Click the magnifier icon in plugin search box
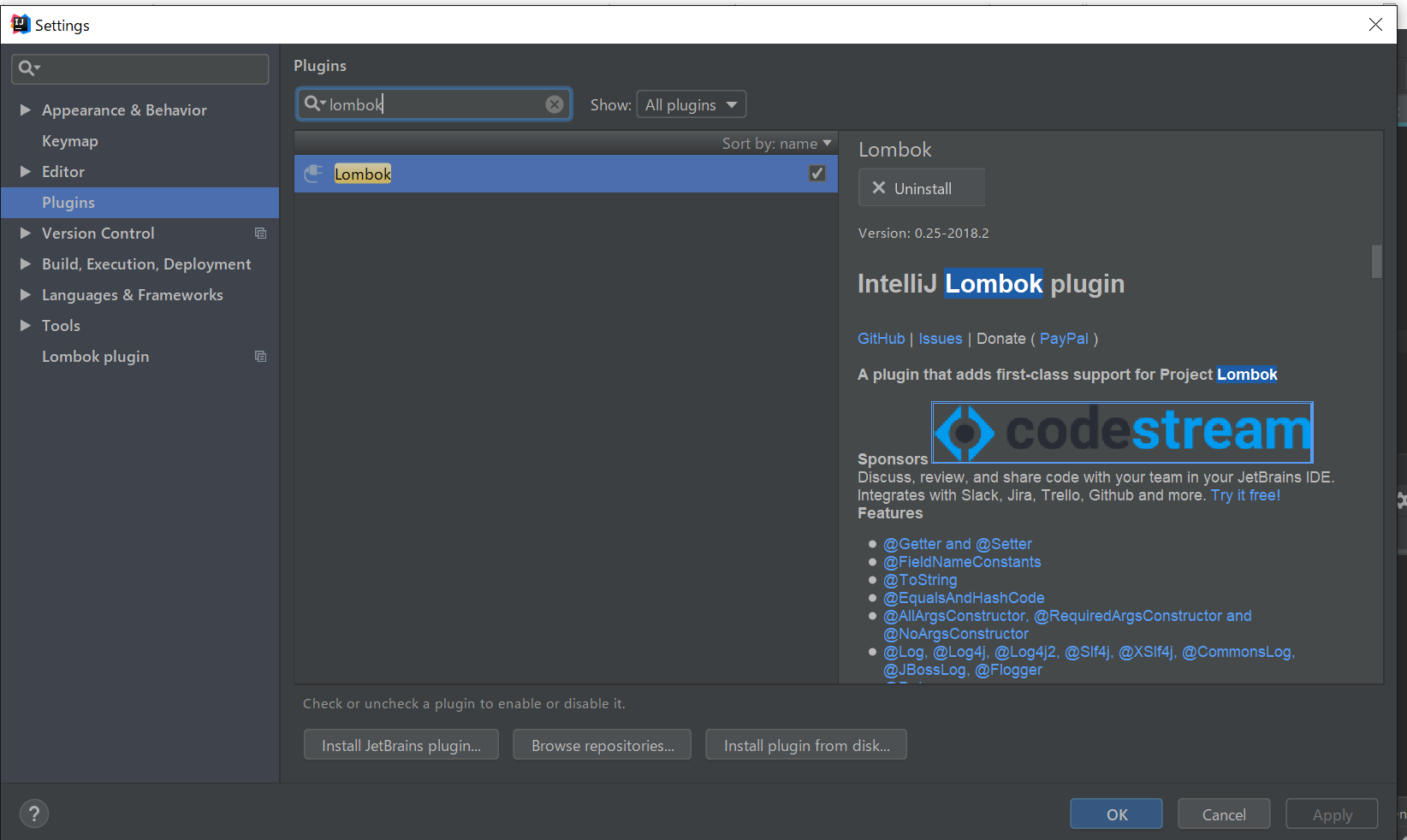 pos(312,104)
